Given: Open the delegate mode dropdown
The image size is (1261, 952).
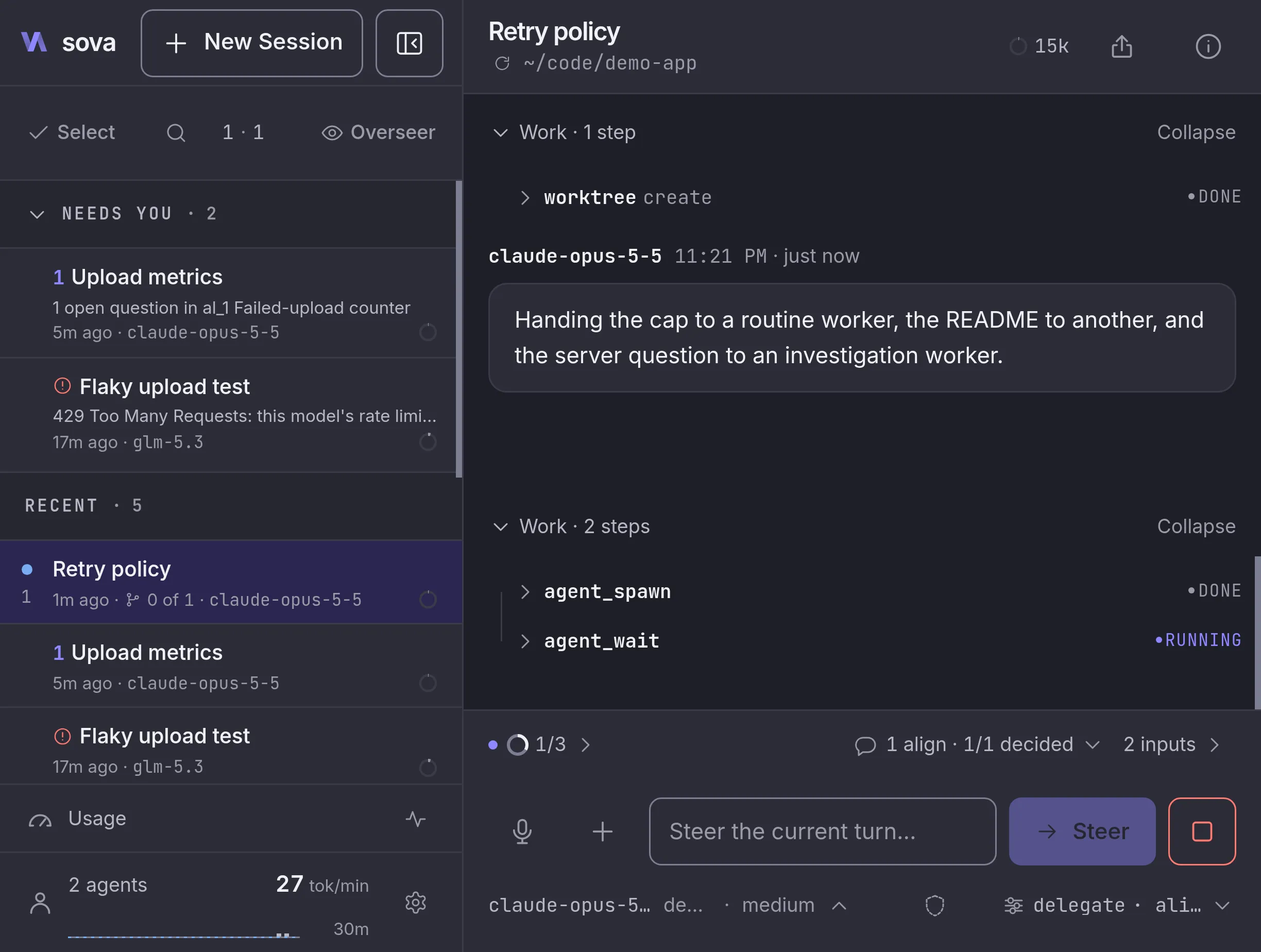Looking at the screenshot, I should click(x=1117, y=905).
